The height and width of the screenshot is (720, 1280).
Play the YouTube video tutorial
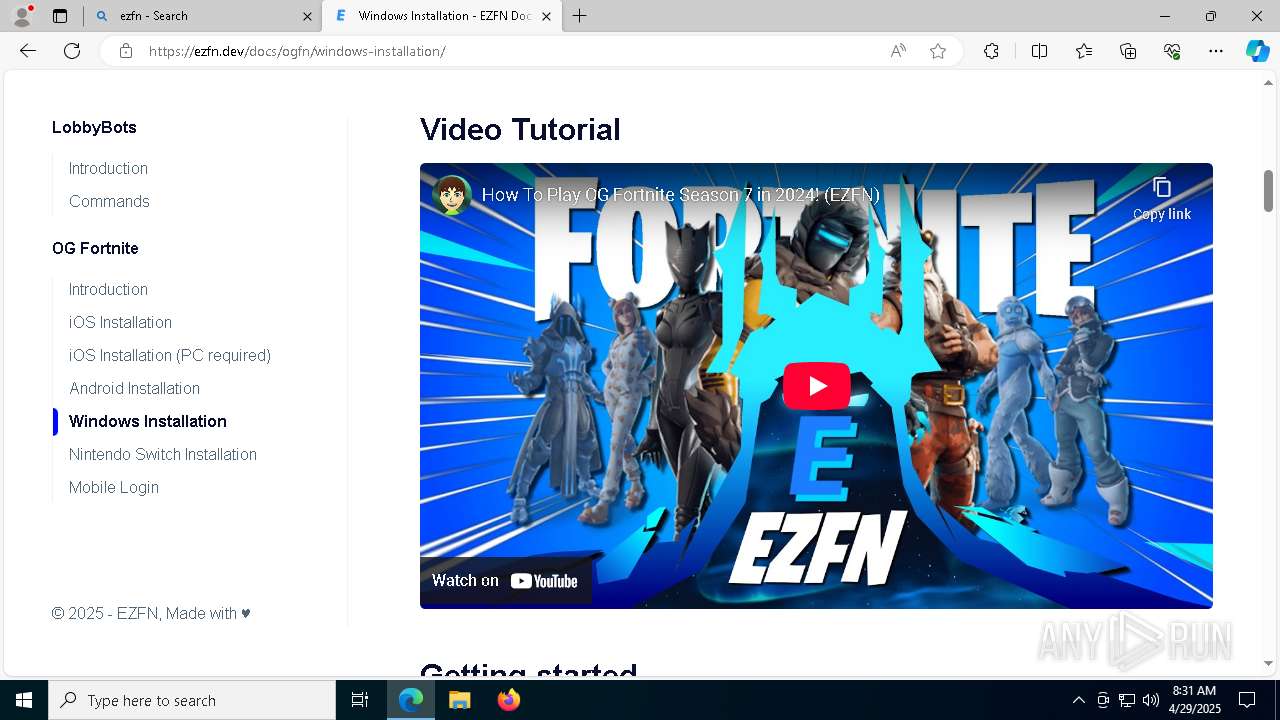click(816, 386)
